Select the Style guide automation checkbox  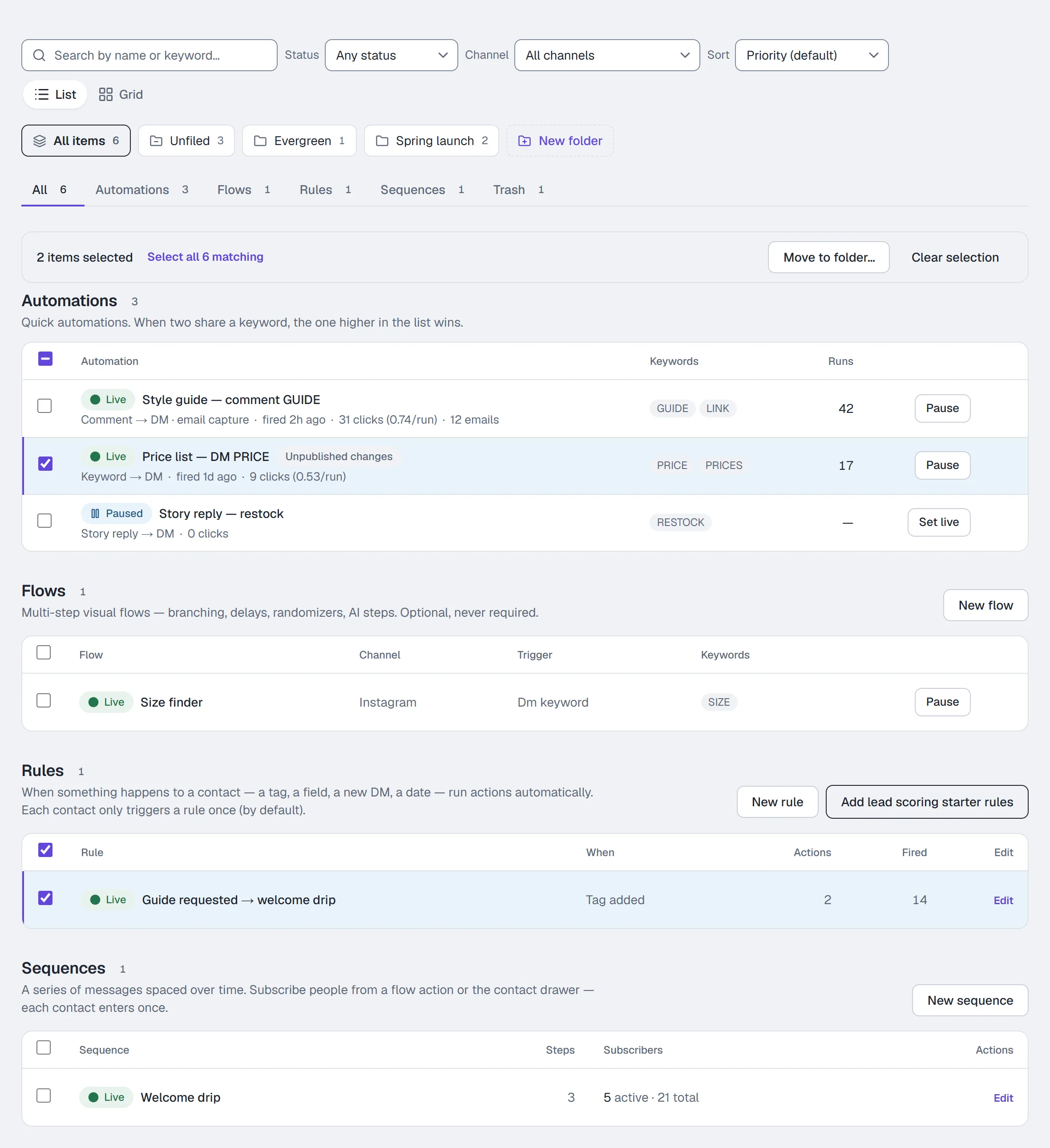tap(44, 406)
